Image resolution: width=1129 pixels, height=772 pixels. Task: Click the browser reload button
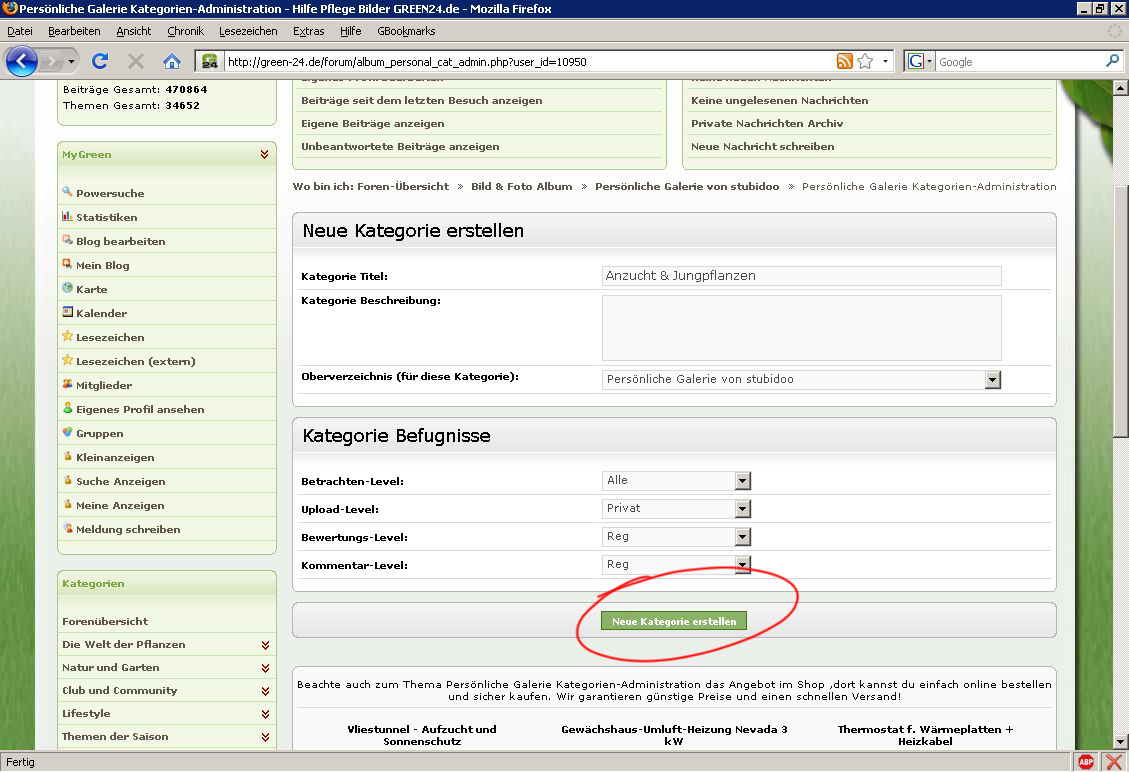pos(100,61)
